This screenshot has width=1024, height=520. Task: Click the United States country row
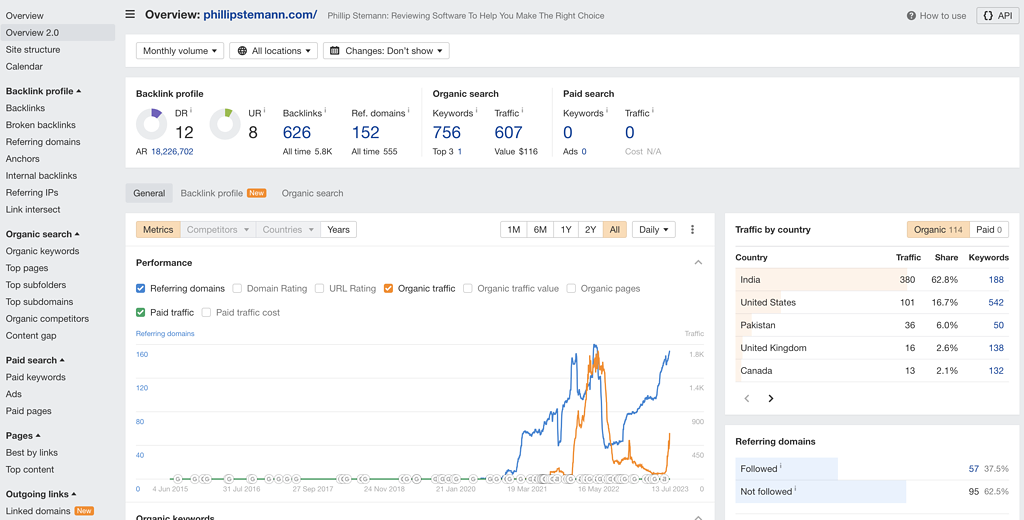[872, 302]
